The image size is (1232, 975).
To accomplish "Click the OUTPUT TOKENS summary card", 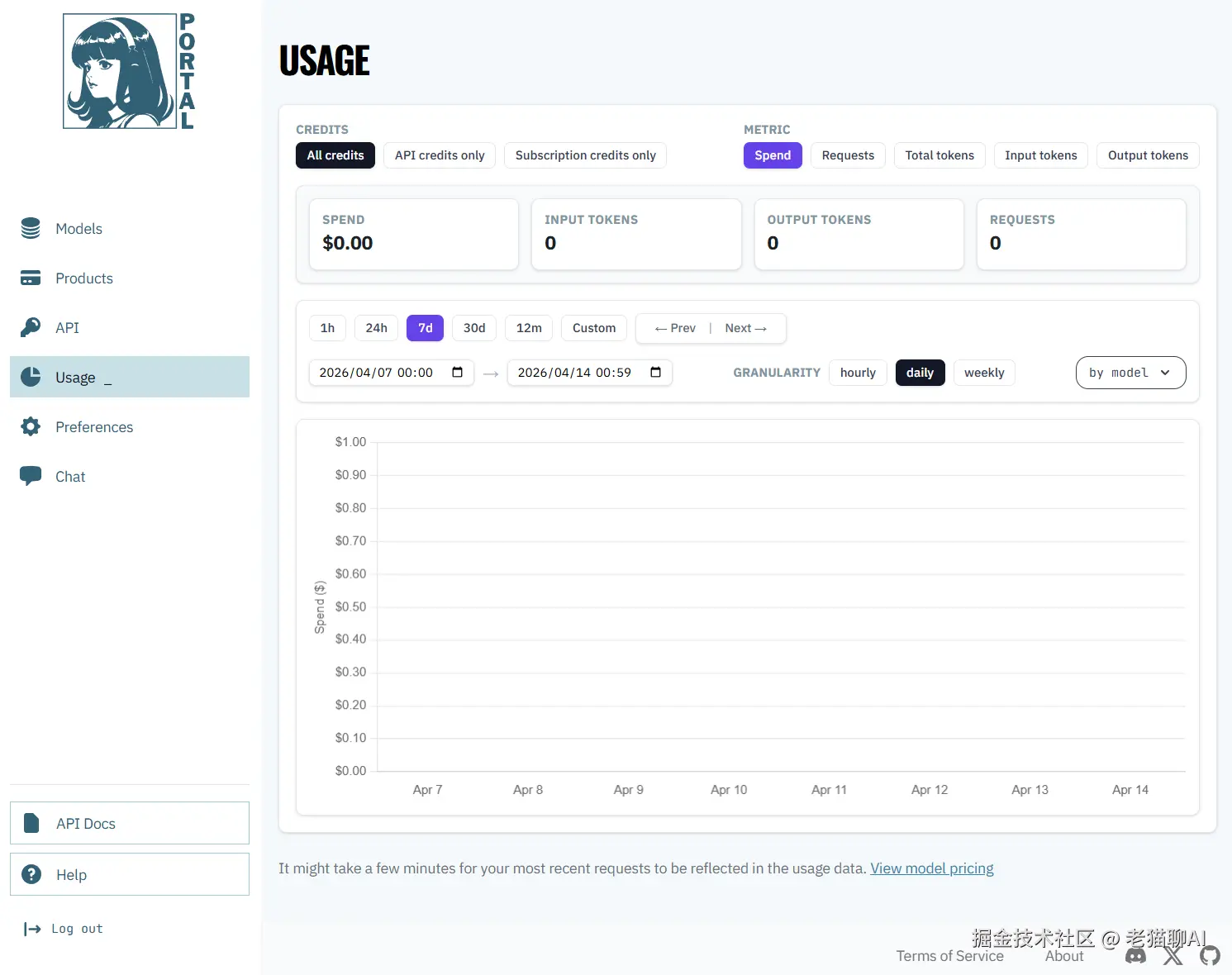I will 859,234.
